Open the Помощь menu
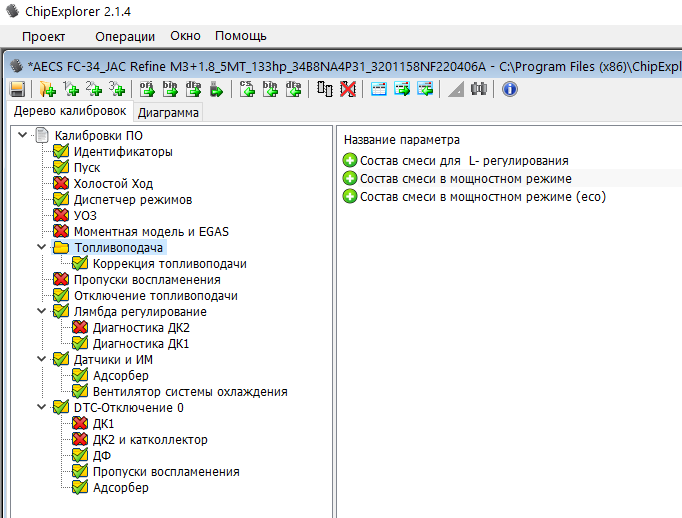This screenshot has width=682, height=518. click(241, 36)
